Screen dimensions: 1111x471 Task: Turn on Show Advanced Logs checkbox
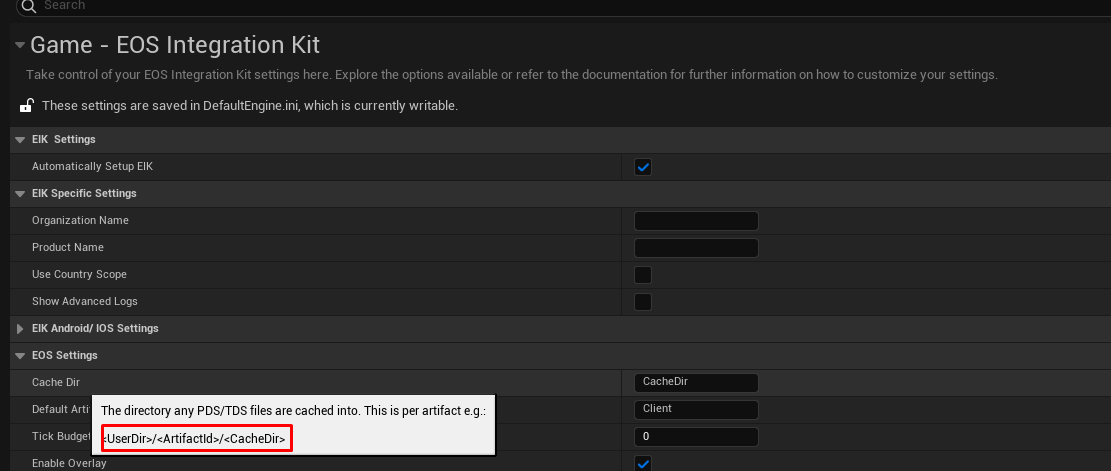[x=643, y=302]
